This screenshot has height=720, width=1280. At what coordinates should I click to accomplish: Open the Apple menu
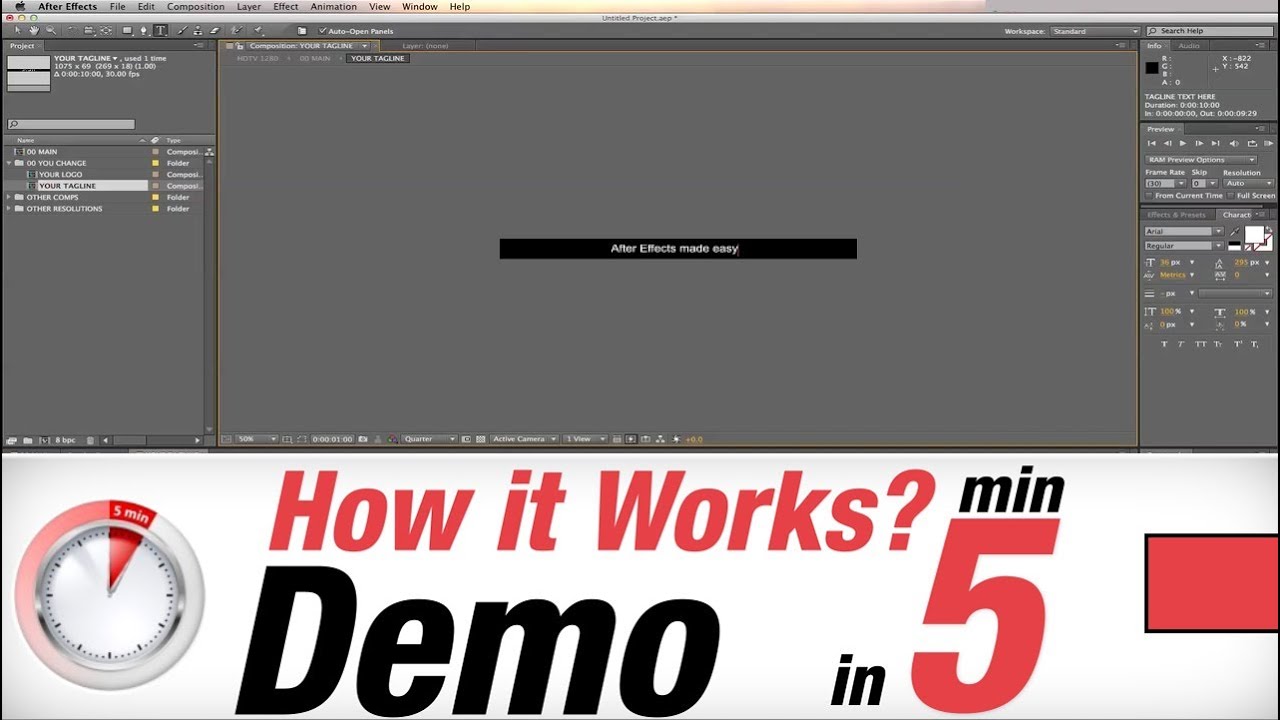tap(19, 7)
